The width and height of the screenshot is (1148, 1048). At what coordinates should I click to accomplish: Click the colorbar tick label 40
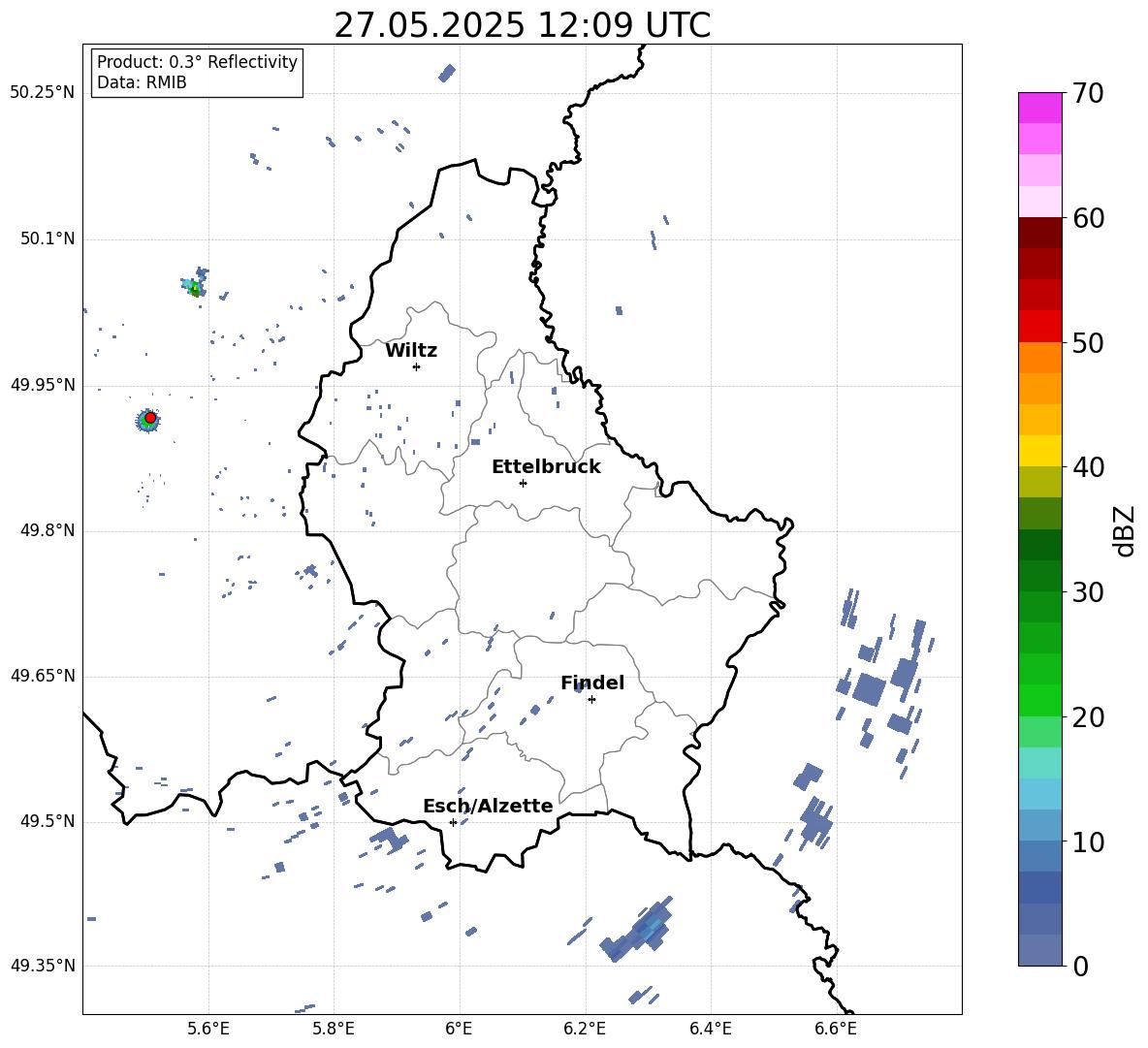click(1089, 467)
